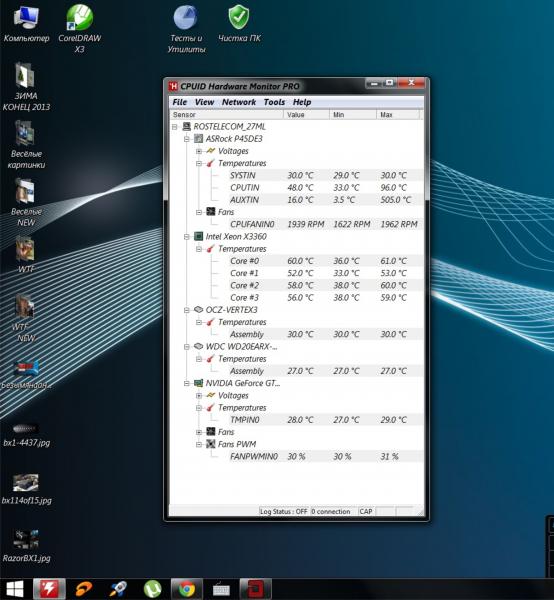
Task: Open the Tools menu
Action: 274,102
